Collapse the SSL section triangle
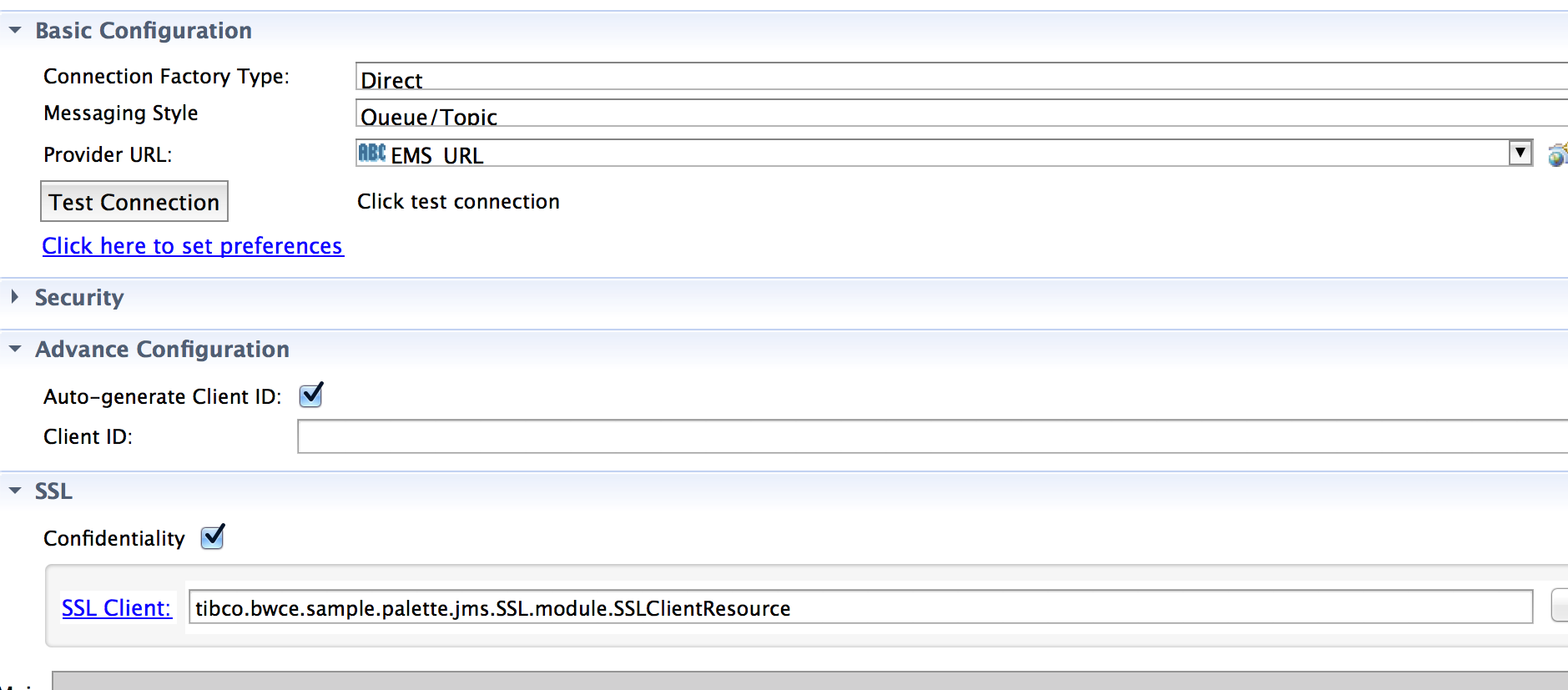Viewport: 1568px width, 690px height. [x=15, y=491]
